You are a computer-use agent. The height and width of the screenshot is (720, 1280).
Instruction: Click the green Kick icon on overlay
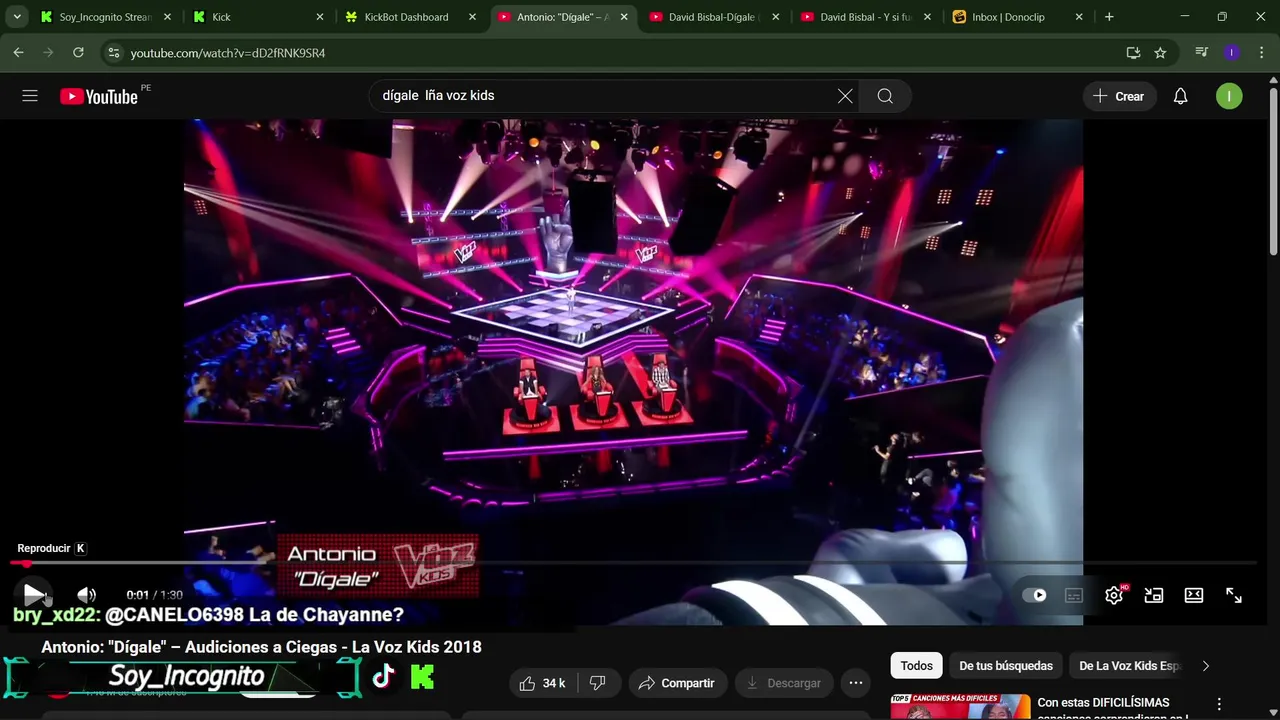[x=423, y=677]
